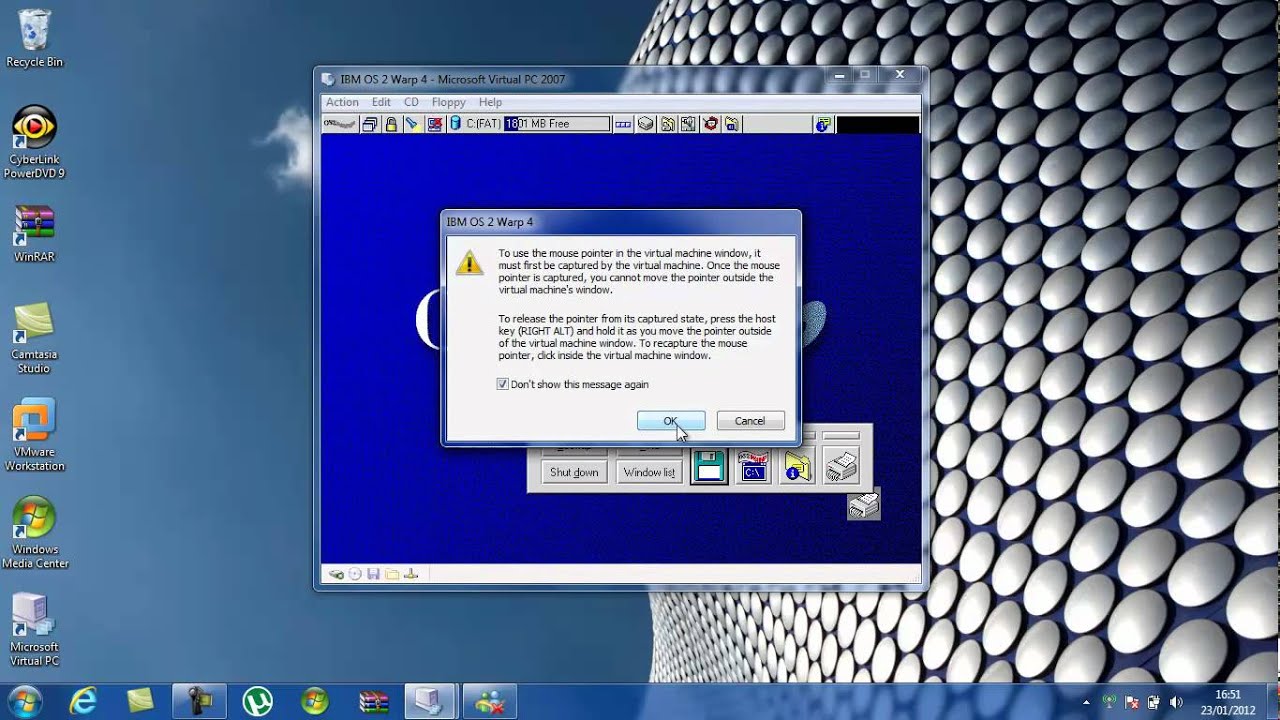Viewport: 1280px width, 720px height.
Task: Open the Edit menu
Action: [381, 102]
